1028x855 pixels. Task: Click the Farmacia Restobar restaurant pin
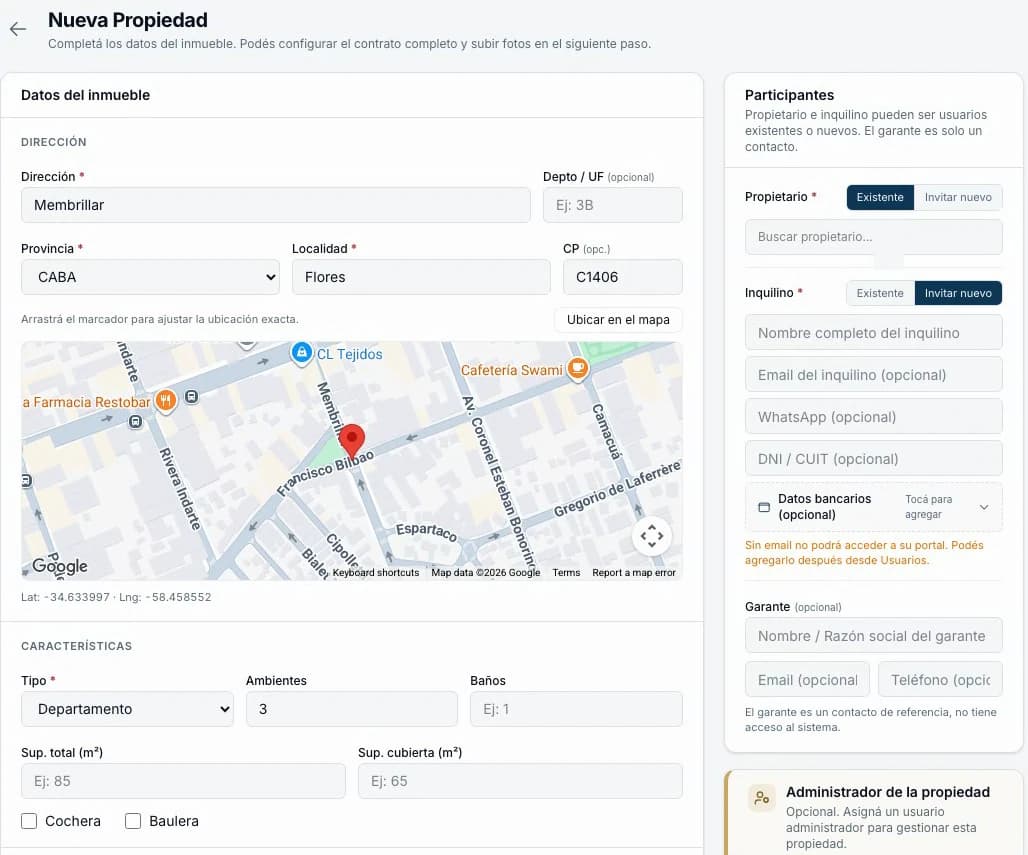165,401
